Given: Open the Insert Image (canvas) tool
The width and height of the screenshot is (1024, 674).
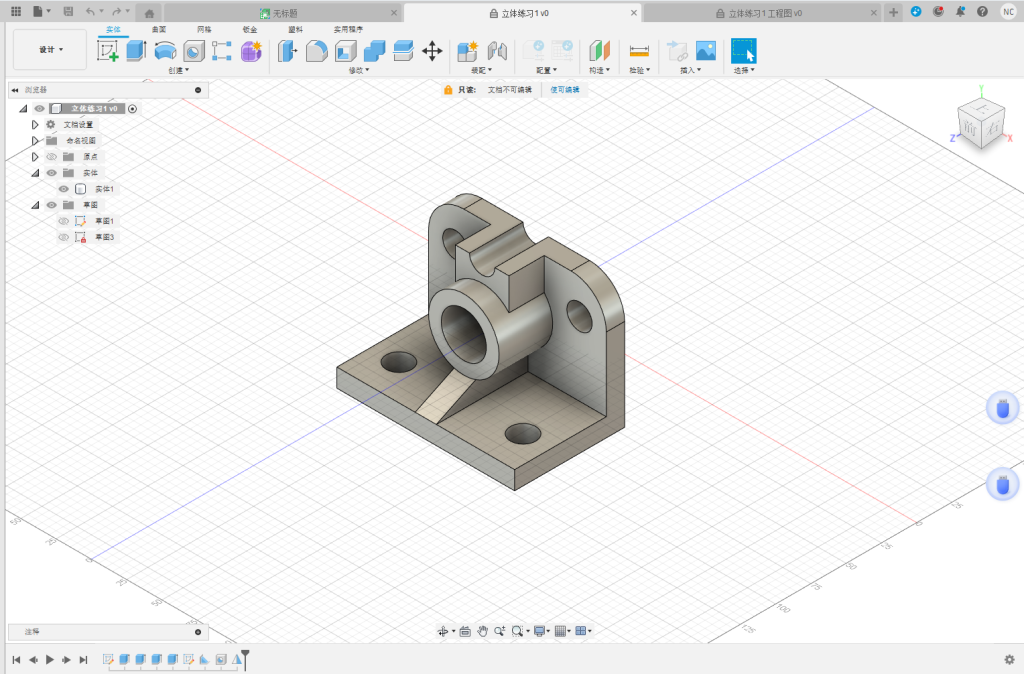Looking at the screenshot, I should (x=706, y=51).
